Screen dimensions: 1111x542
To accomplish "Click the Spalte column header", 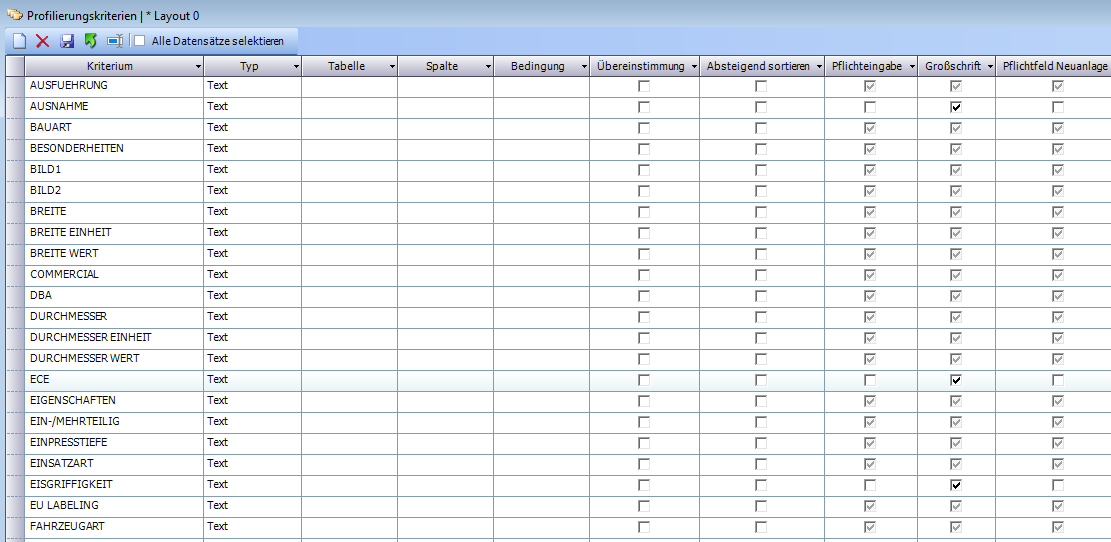I will [x=441, y=66].
